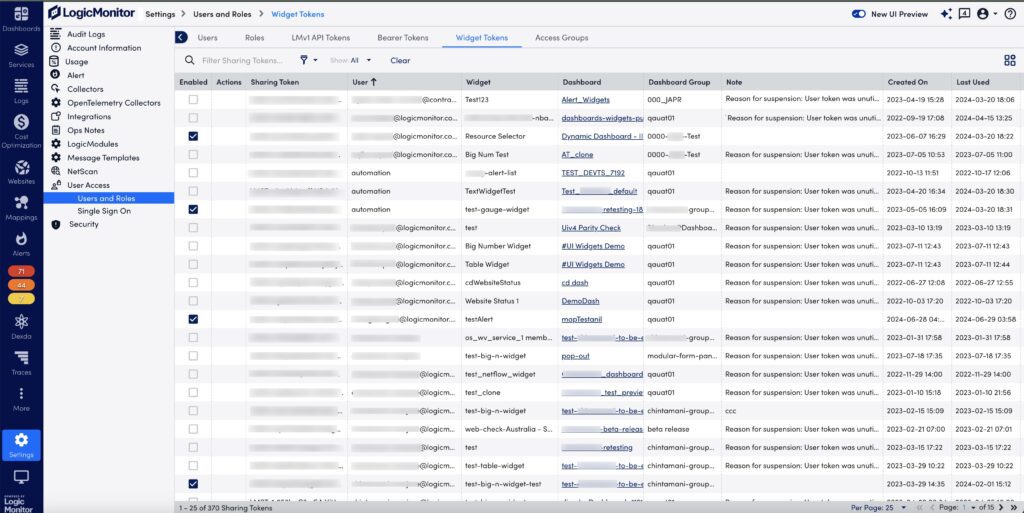Open the sparkle AI assistant icon
This screenshot has width=1024, height=513.
point(946,14)
